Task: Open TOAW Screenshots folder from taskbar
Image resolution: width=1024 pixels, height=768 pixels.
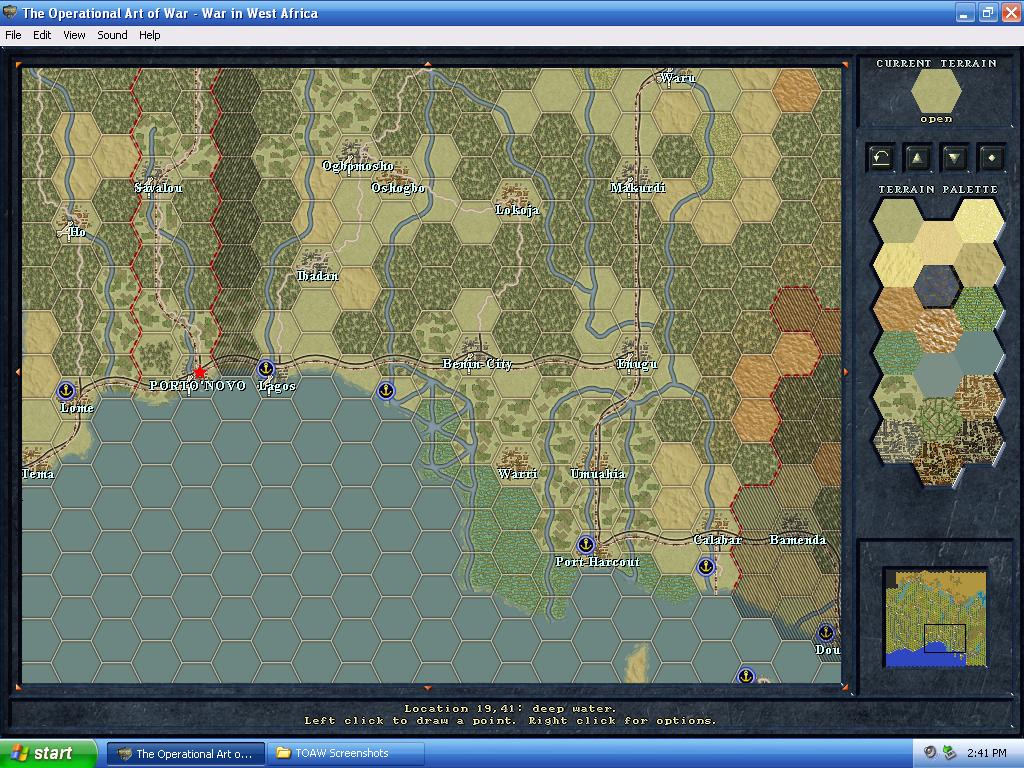Action: click(346, 754)
